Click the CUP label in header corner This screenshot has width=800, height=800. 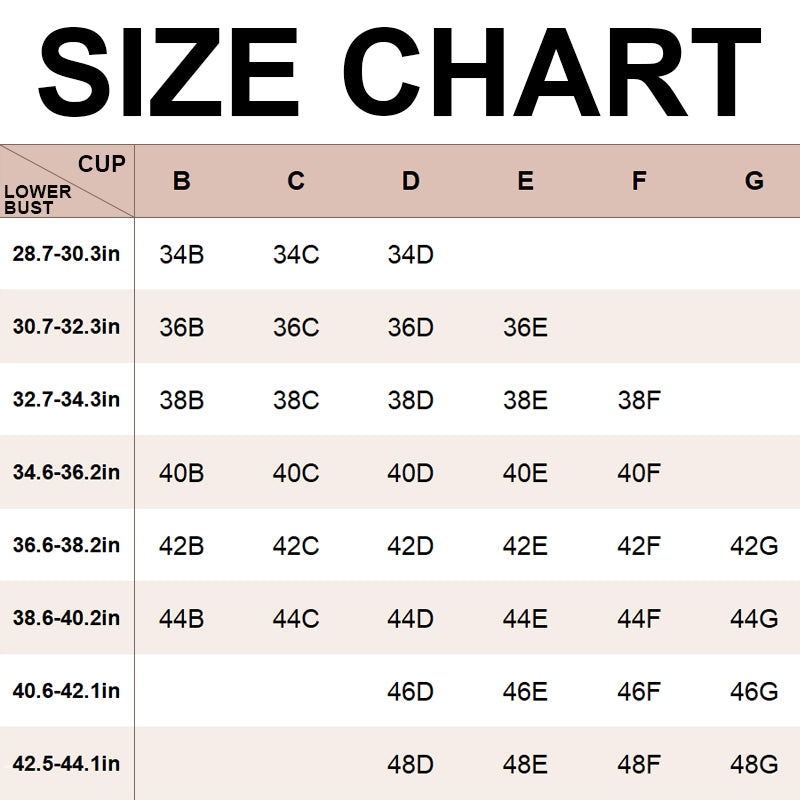[101, 164]
